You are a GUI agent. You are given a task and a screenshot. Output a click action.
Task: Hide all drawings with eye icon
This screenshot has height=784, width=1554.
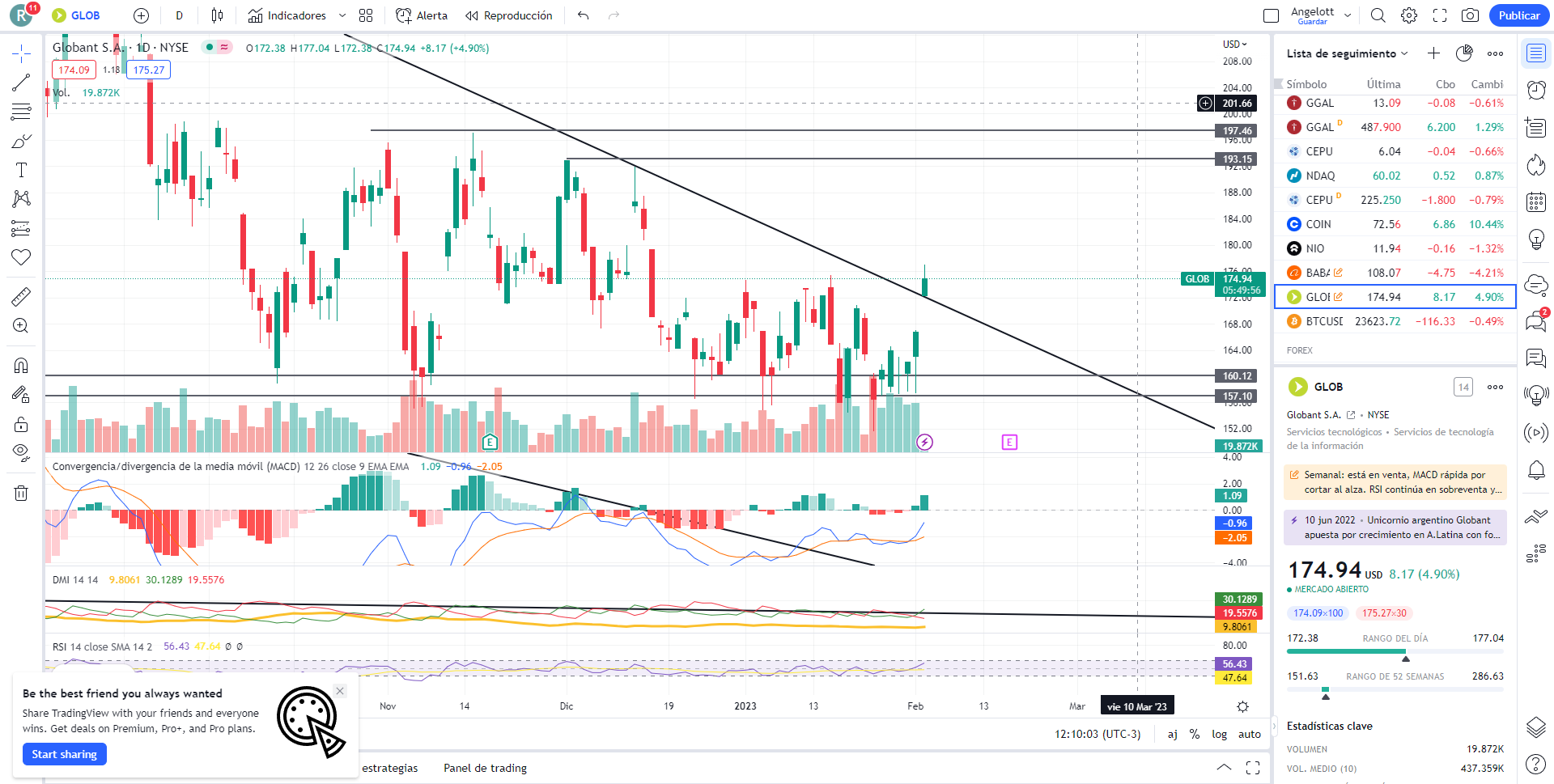[x=21, y=452]
